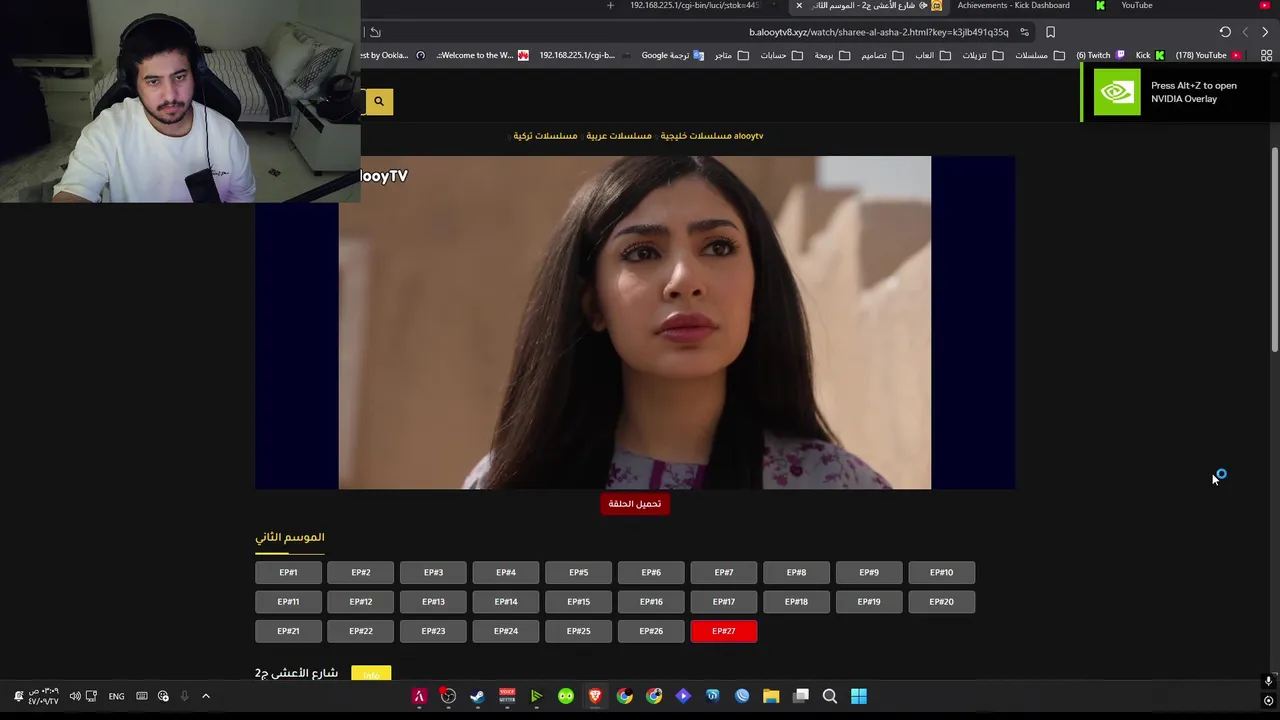Open the تصاميم bookmarks folder
1280x720 pixels.
click(882, 55)
